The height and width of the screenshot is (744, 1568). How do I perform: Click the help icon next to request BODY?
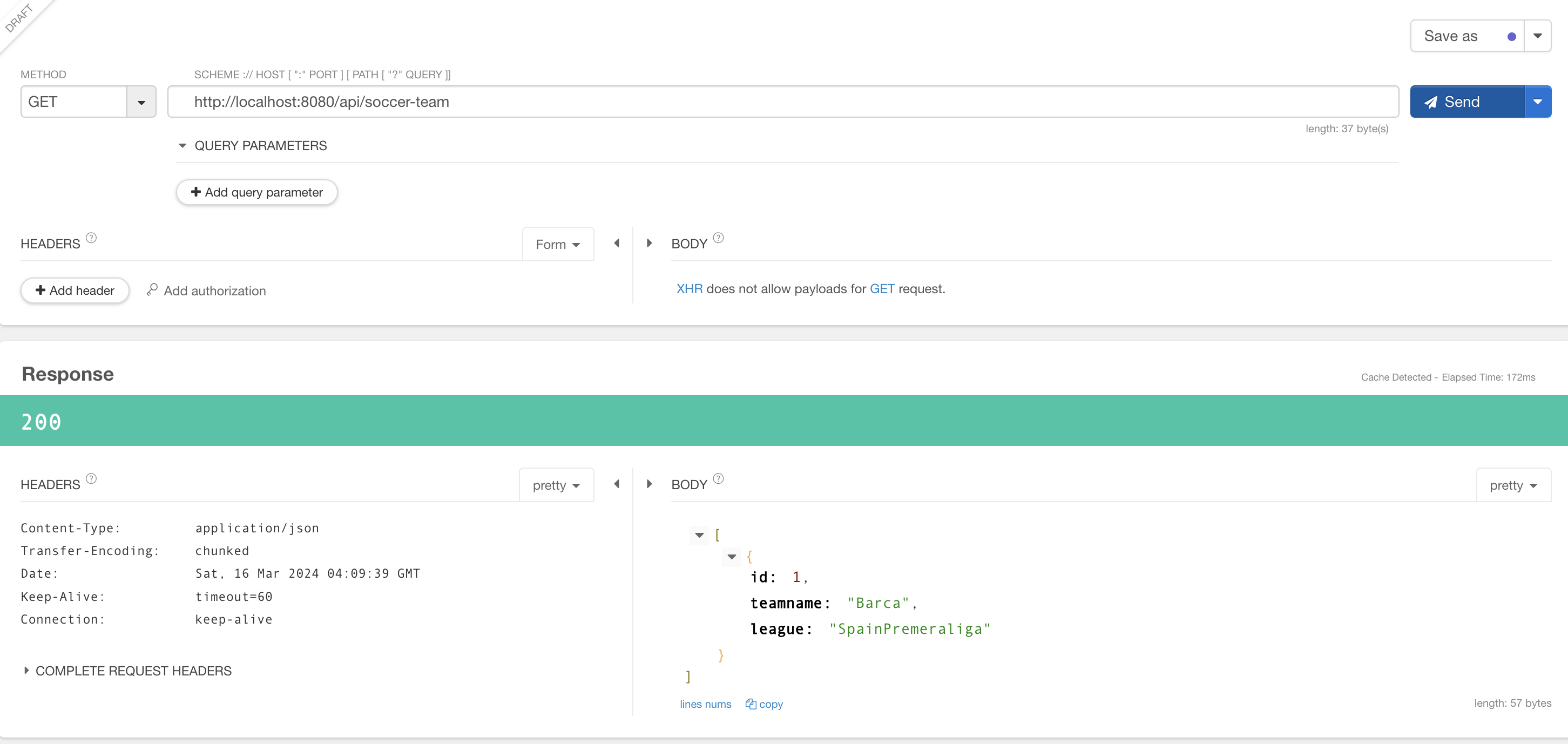(x=718, y=238)
